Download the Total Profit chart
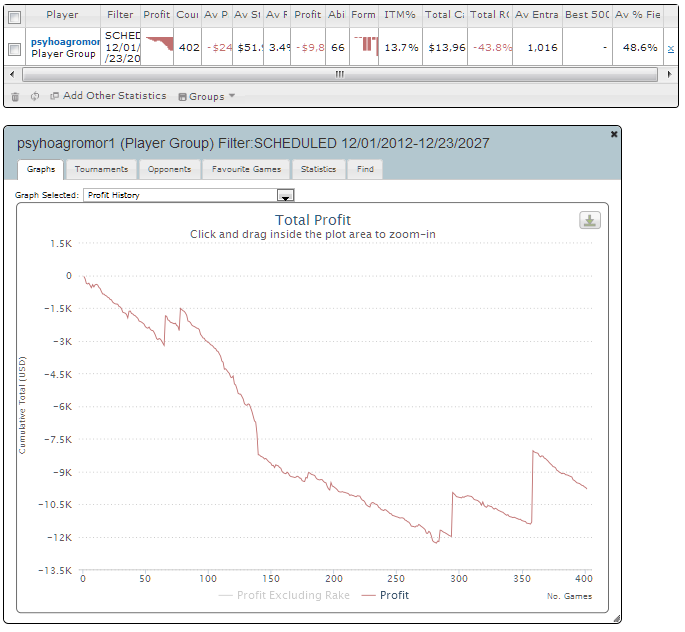 click(x=590, y=221)
